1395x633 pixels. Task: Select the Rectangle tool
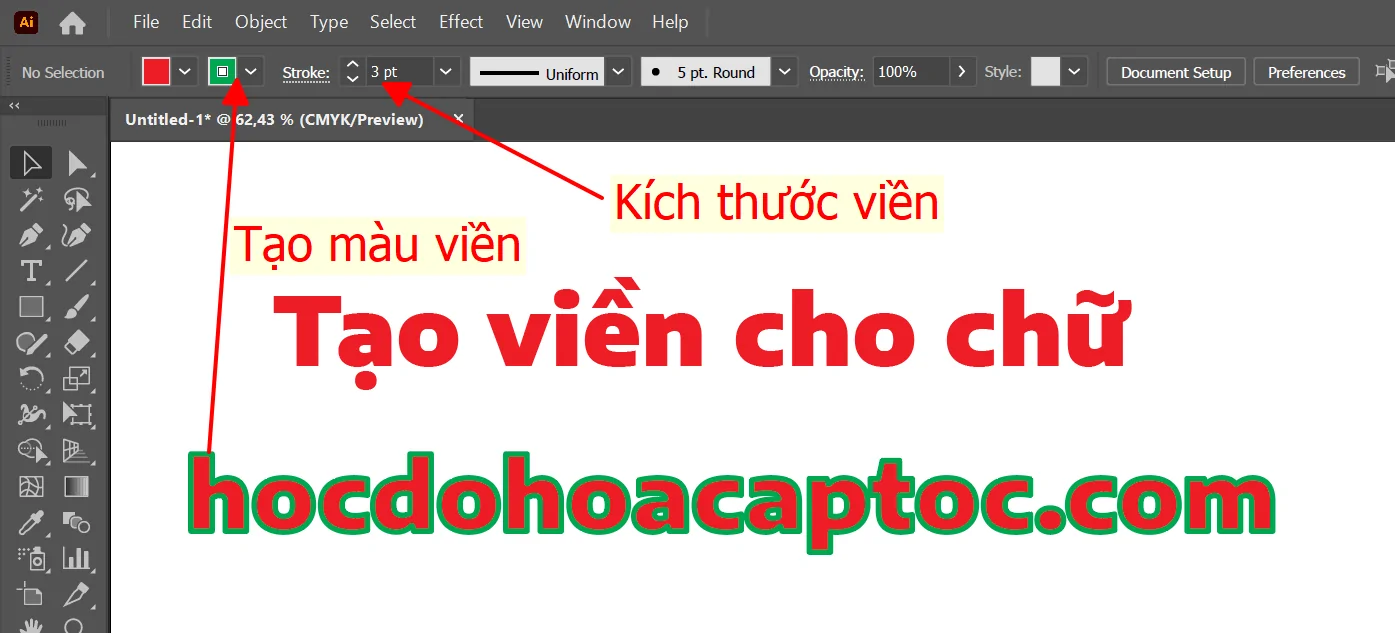pyautogui.click(x=31, y=307)
